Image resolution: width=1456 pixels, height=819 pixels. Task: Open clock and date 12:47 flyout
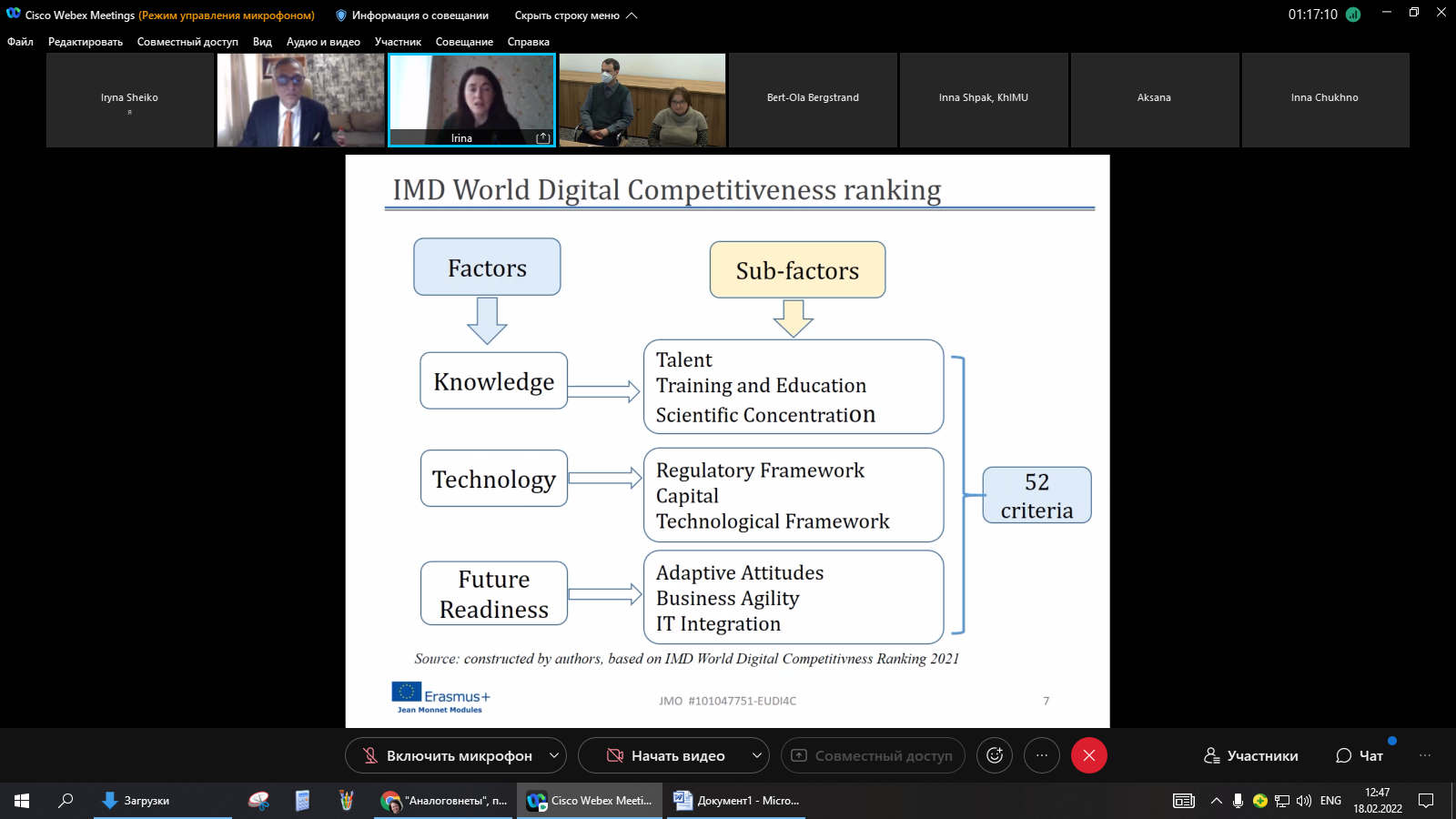[1378, 801]
